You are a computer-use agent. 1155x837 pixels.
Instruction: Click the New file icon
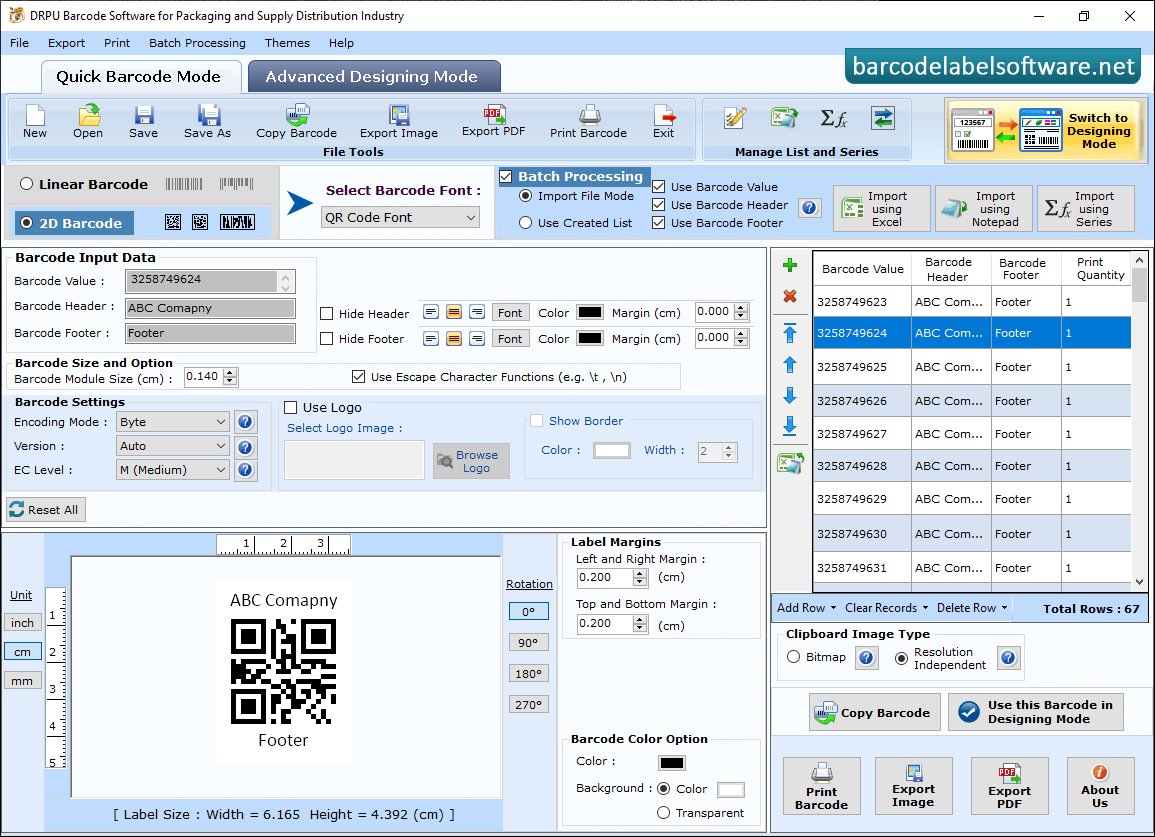(35, 115)
